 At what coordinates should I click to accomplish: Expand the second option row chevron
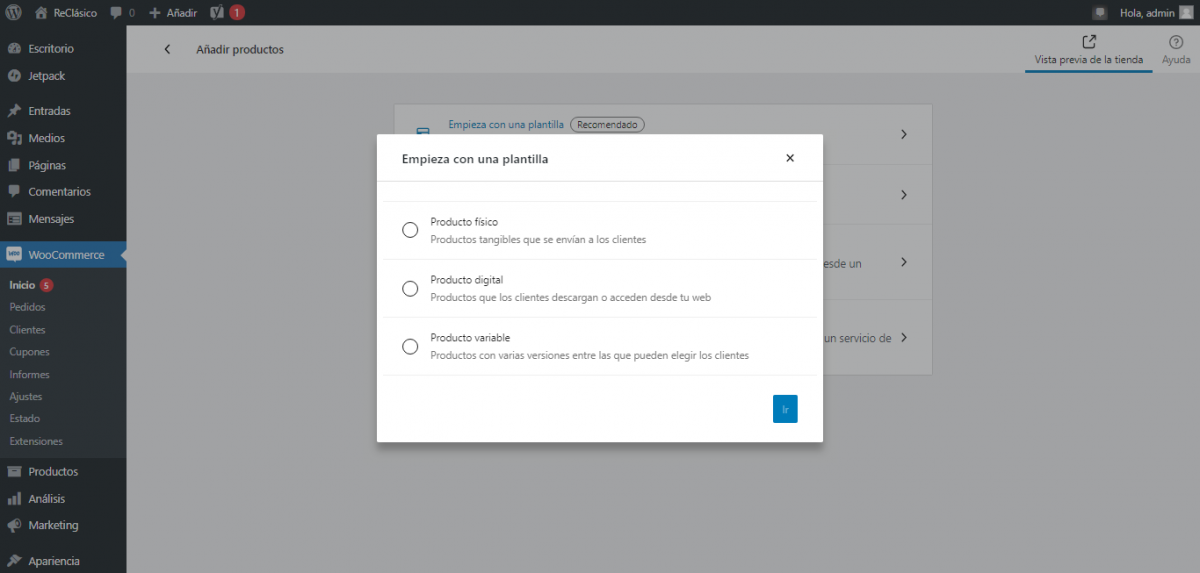903,195
